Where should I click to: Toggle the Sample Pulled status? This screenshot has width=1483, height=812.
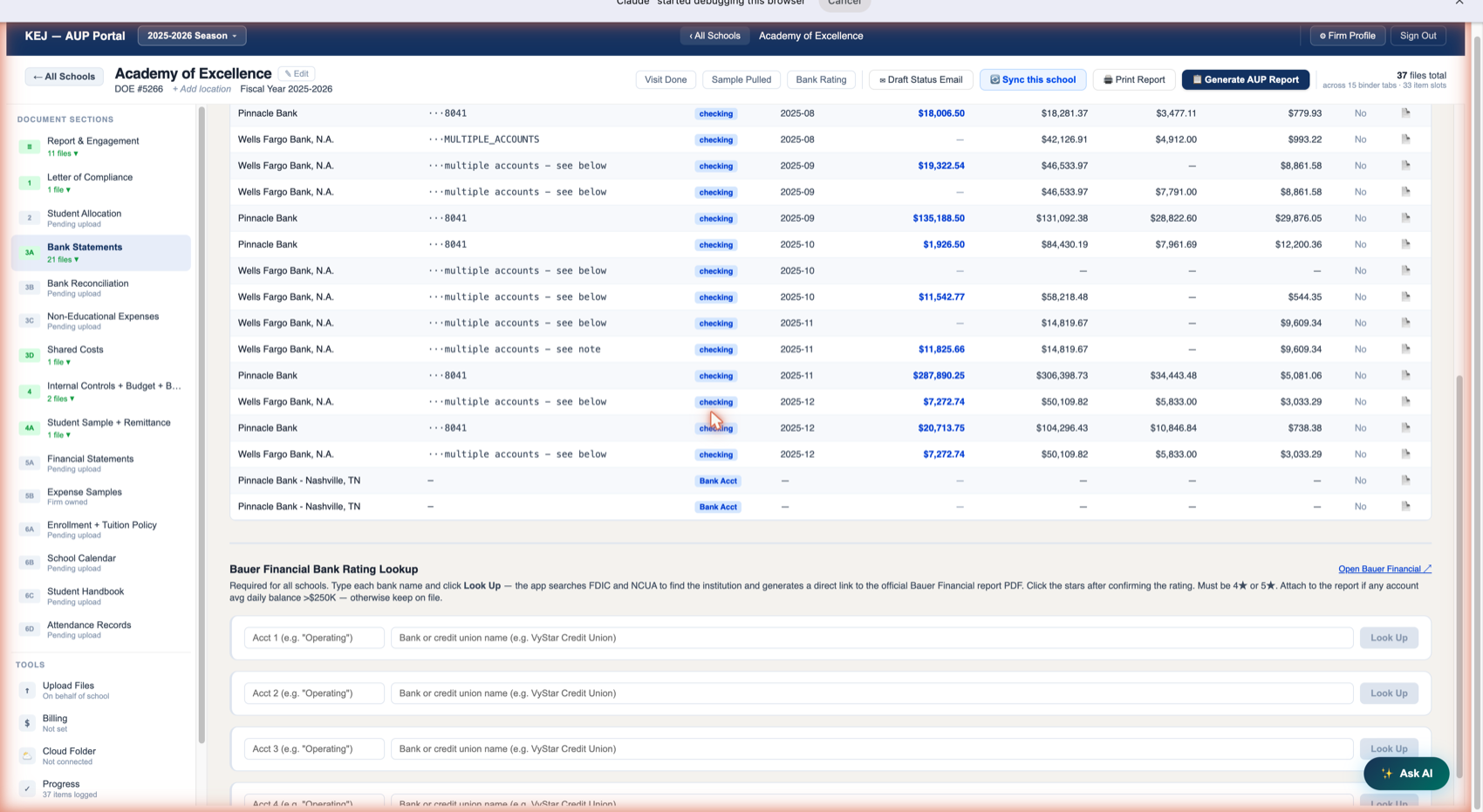click(x=741, y=79)
